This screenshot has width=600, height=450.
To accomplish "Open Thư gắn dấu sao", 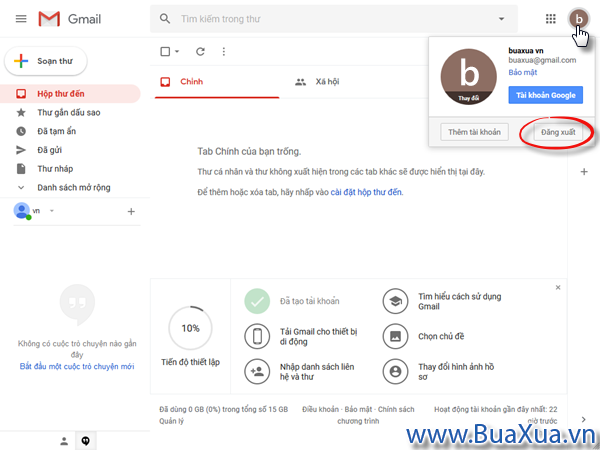I will [70, 112].
